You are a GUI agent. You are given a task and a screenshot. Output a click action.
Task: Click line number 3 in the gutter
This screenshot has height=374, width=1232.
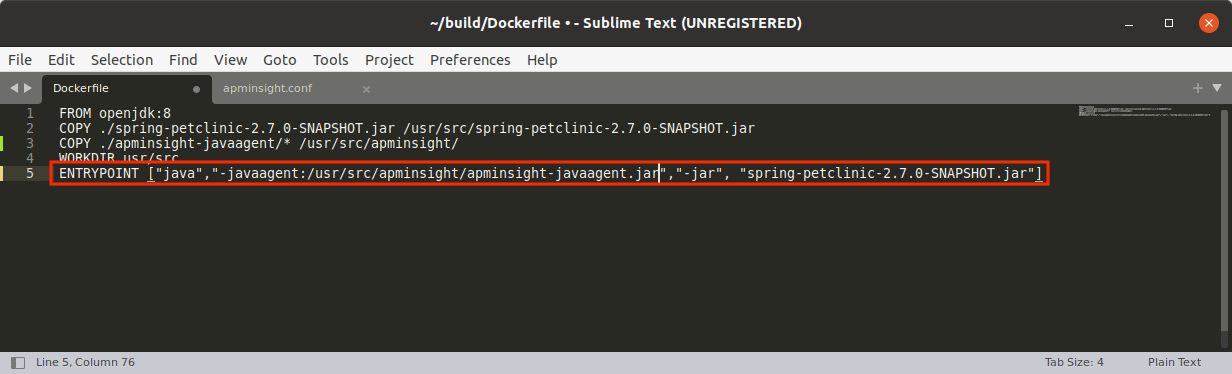30,143
